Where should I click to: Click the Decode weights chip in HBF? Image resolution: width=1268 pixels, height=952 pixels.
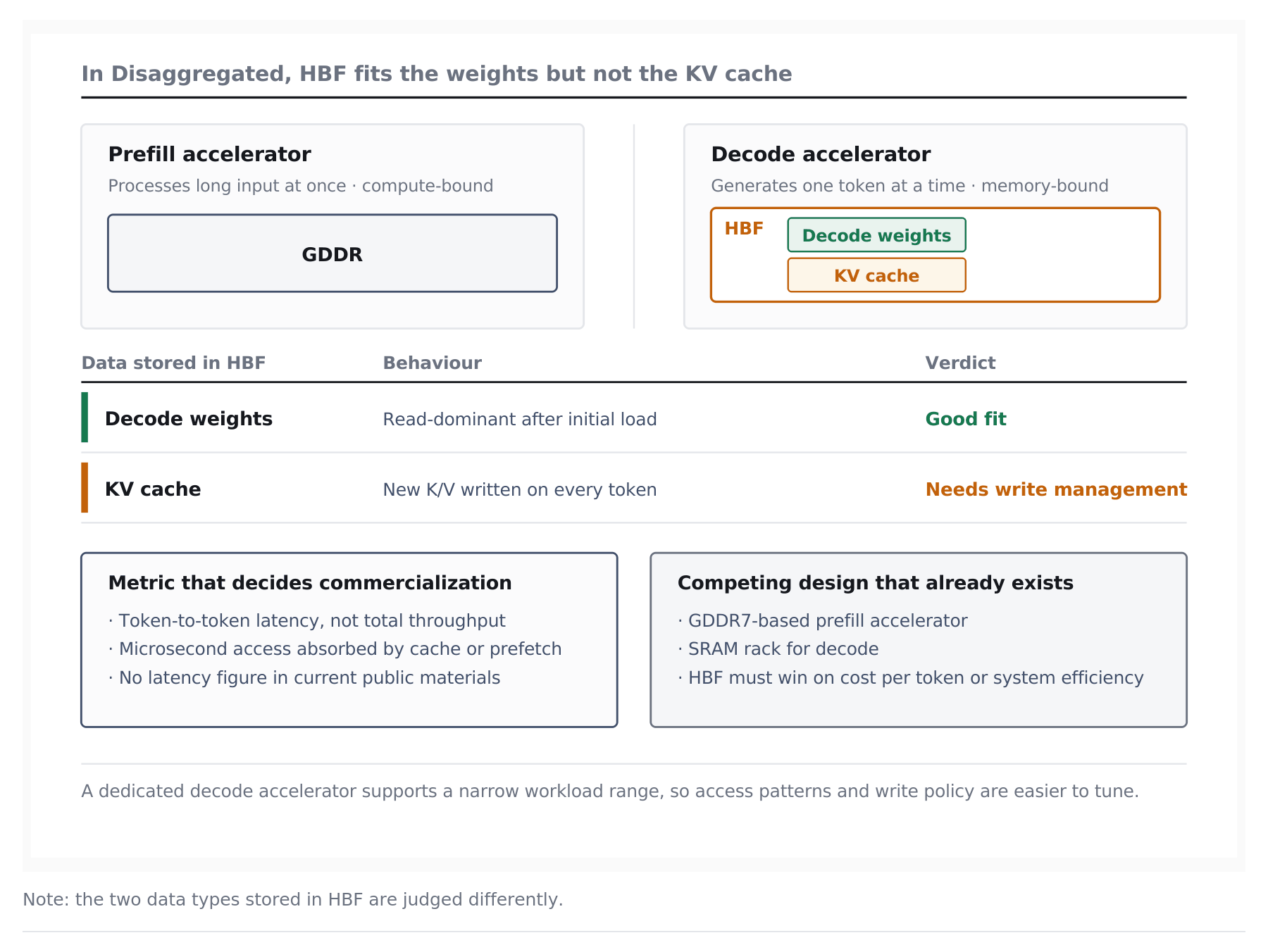[876, 235]
